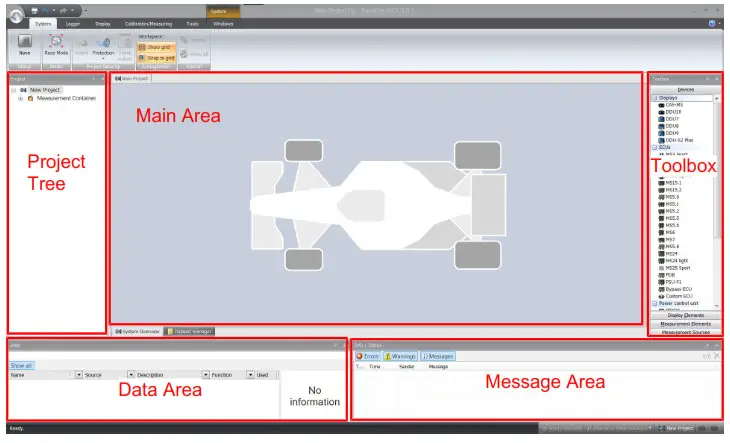Select the MS7 ECU icon

661,240
